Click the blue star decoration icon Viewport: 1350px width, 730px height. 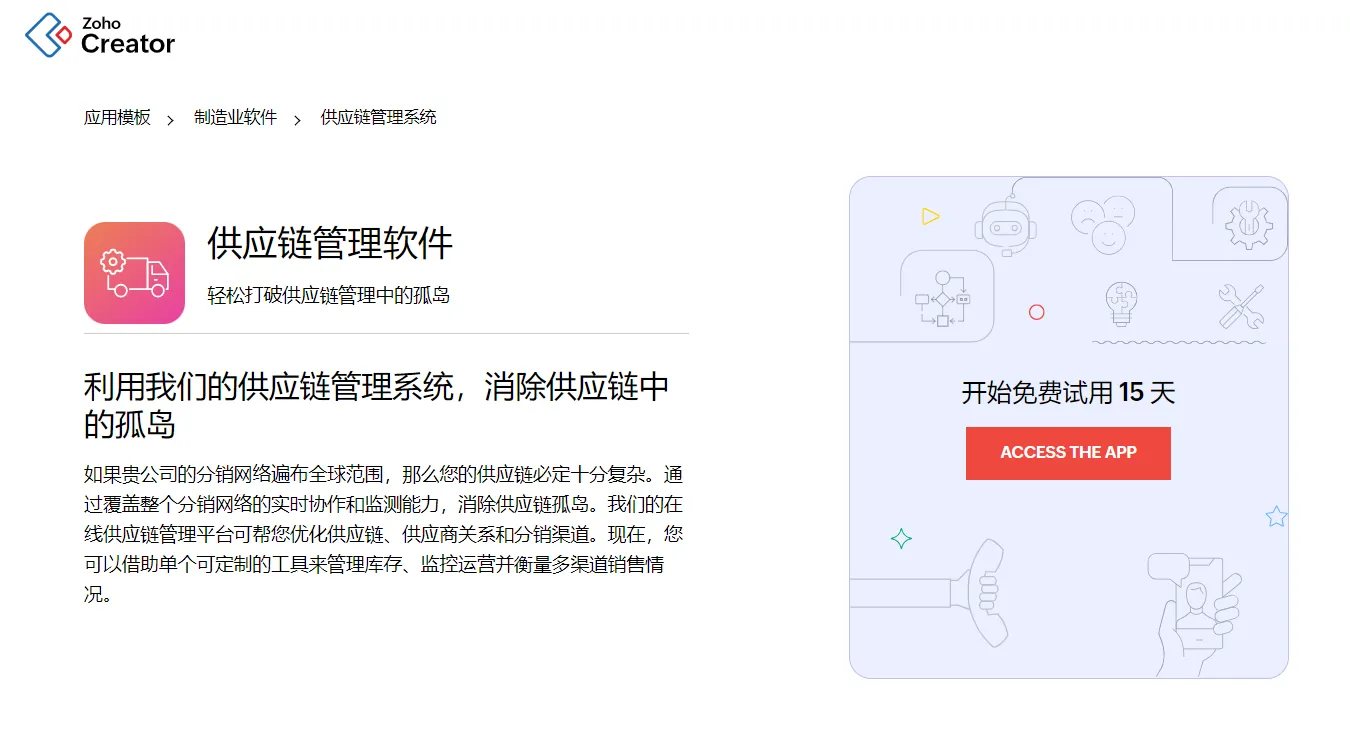pos(1276,517)
